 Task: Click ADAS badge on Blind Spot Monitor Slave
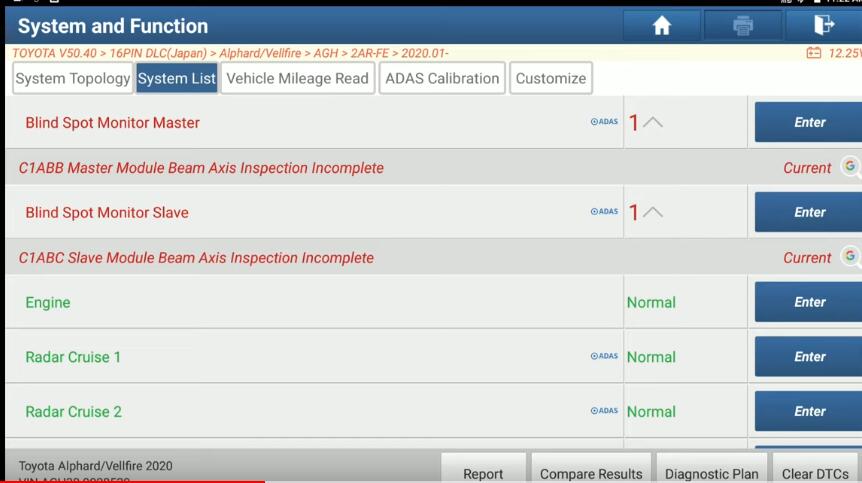coord(604,212)
